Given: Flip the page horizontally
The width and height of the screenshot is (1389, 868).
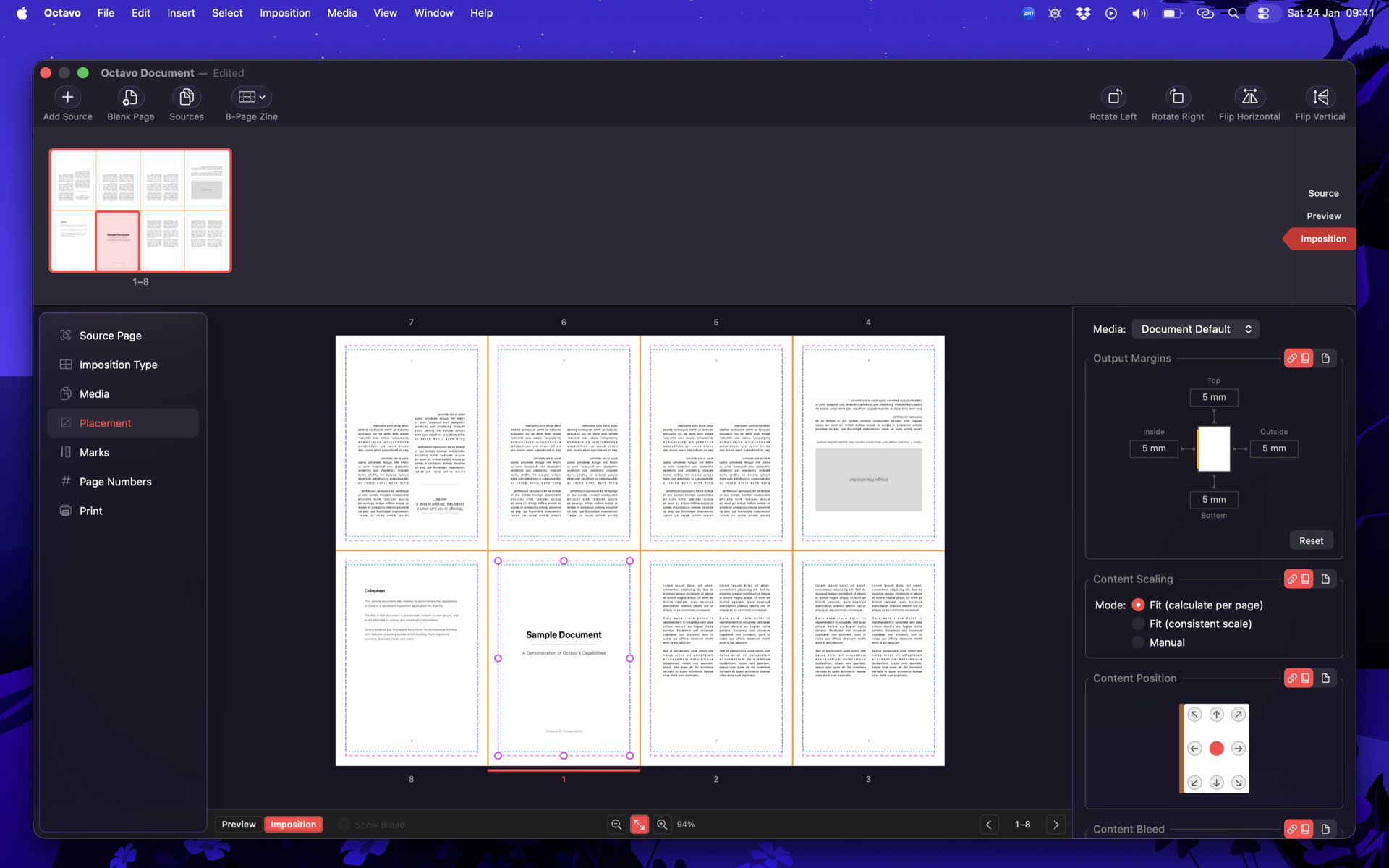Looking at the screenshot, I should [1249, 97].
